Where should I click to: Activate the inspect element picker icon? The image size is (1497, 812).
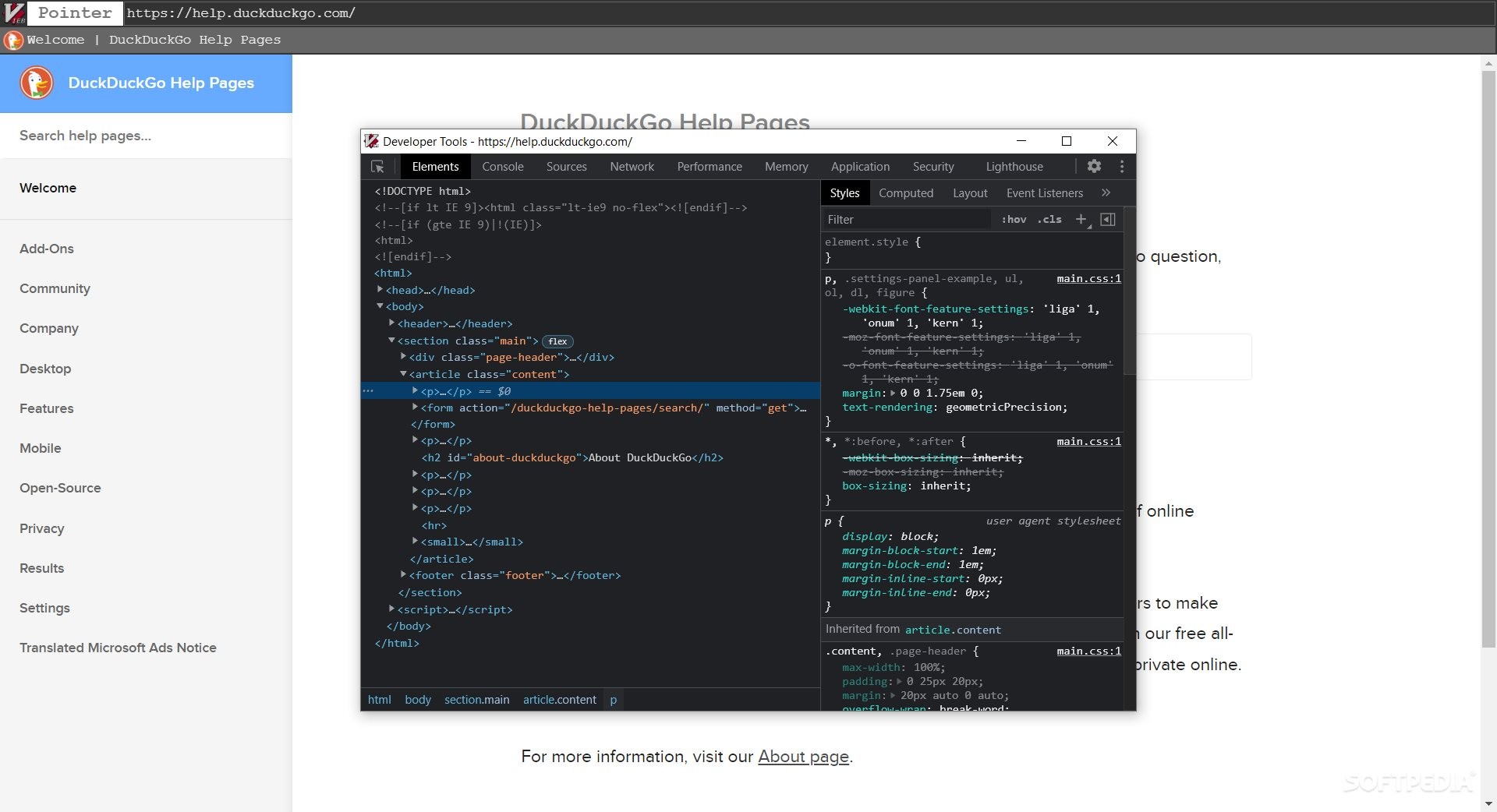click(x=378, y=167)
